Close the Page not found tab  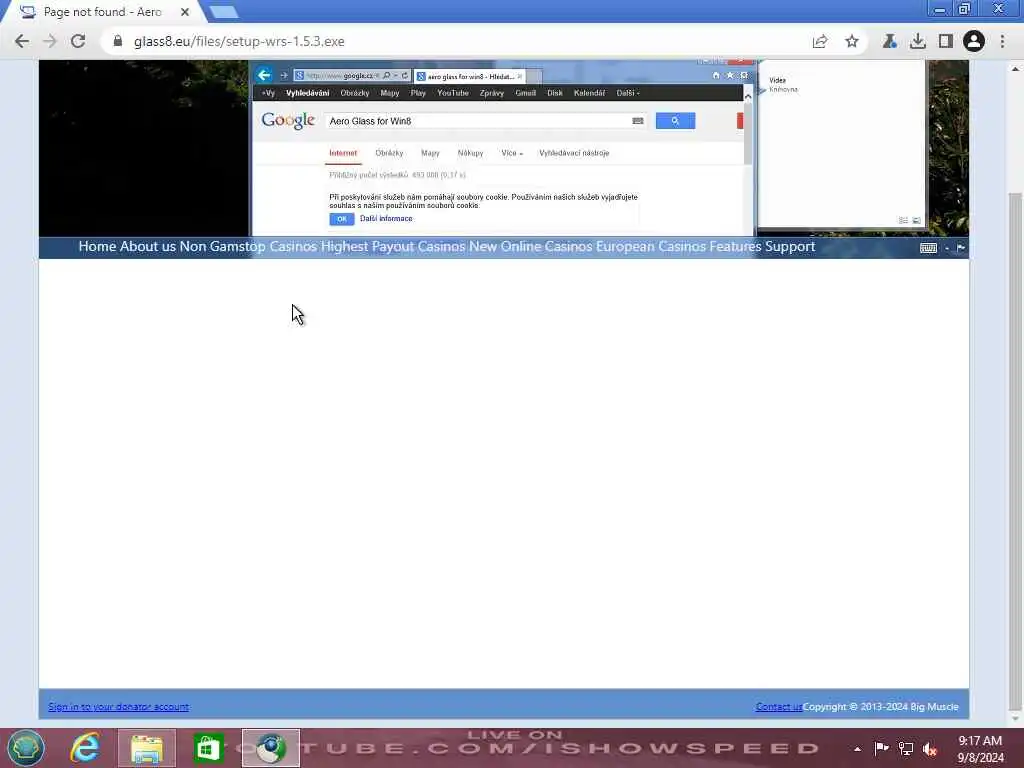(x=185, y=12)
